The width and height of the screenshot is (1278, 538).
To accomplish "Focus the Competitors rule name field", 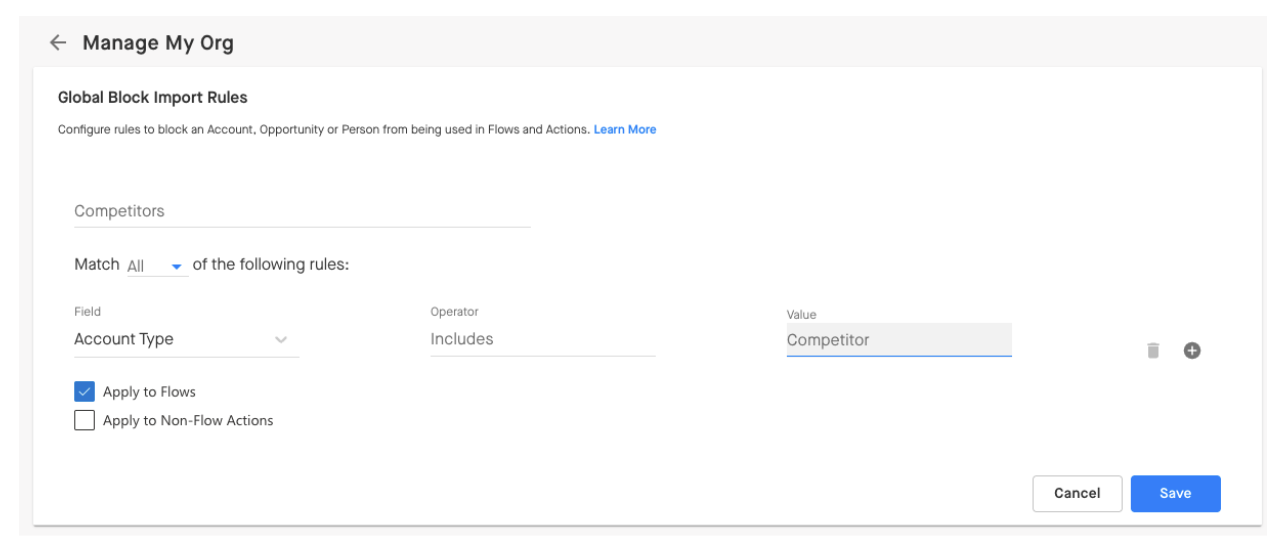I will tap(302, 211).
